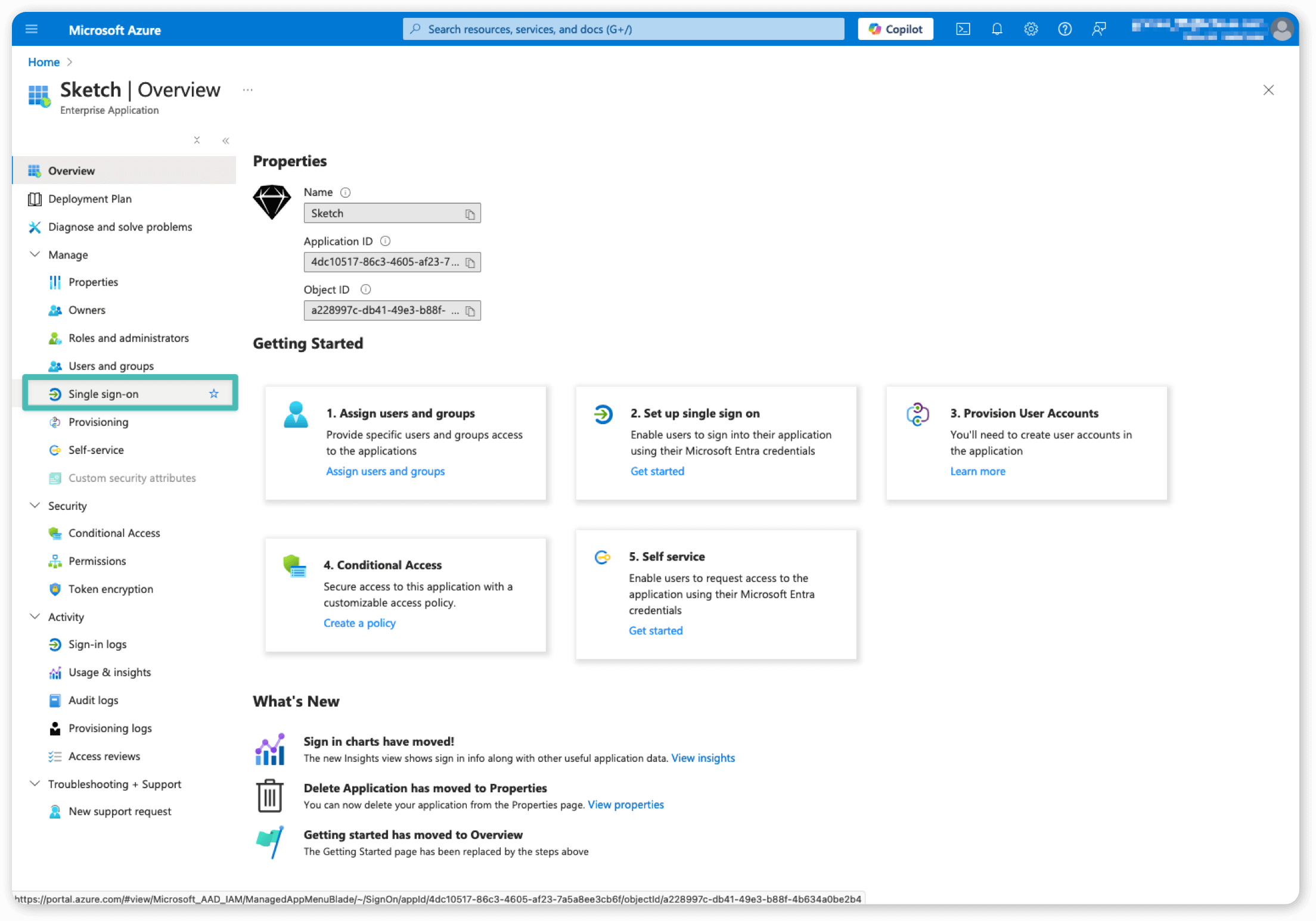This screenshot has height=921, width=1316.
Task: Open the feedback icon in top bar
Action: pyautogui.click(x=1098, y=29)
